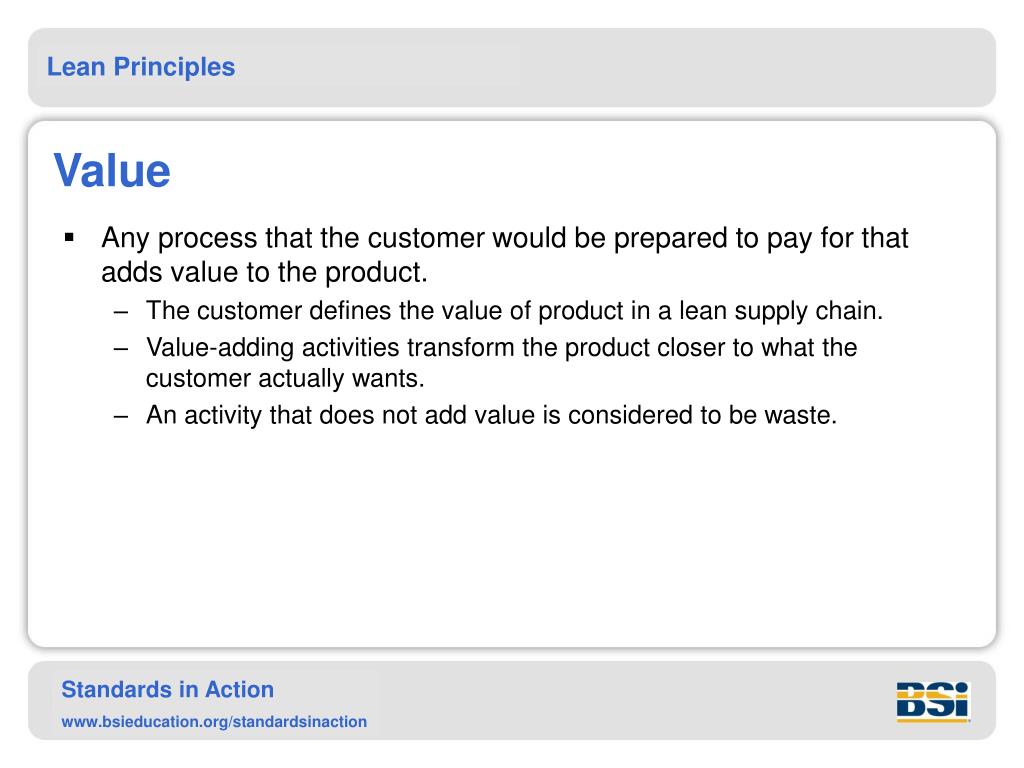Select the sub-bullet 'The customer defines the value'
The width and height of the screenshot is (1024, 768).
click(x=515, y=311)
